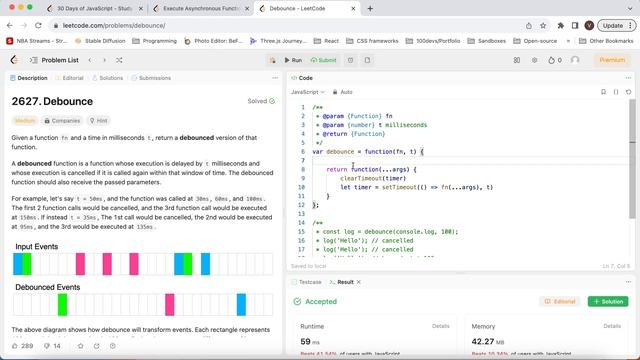Open the JavaScript language dropdown
The height and width of the screenshot is (360, 640).
click(x=308, y=92)
